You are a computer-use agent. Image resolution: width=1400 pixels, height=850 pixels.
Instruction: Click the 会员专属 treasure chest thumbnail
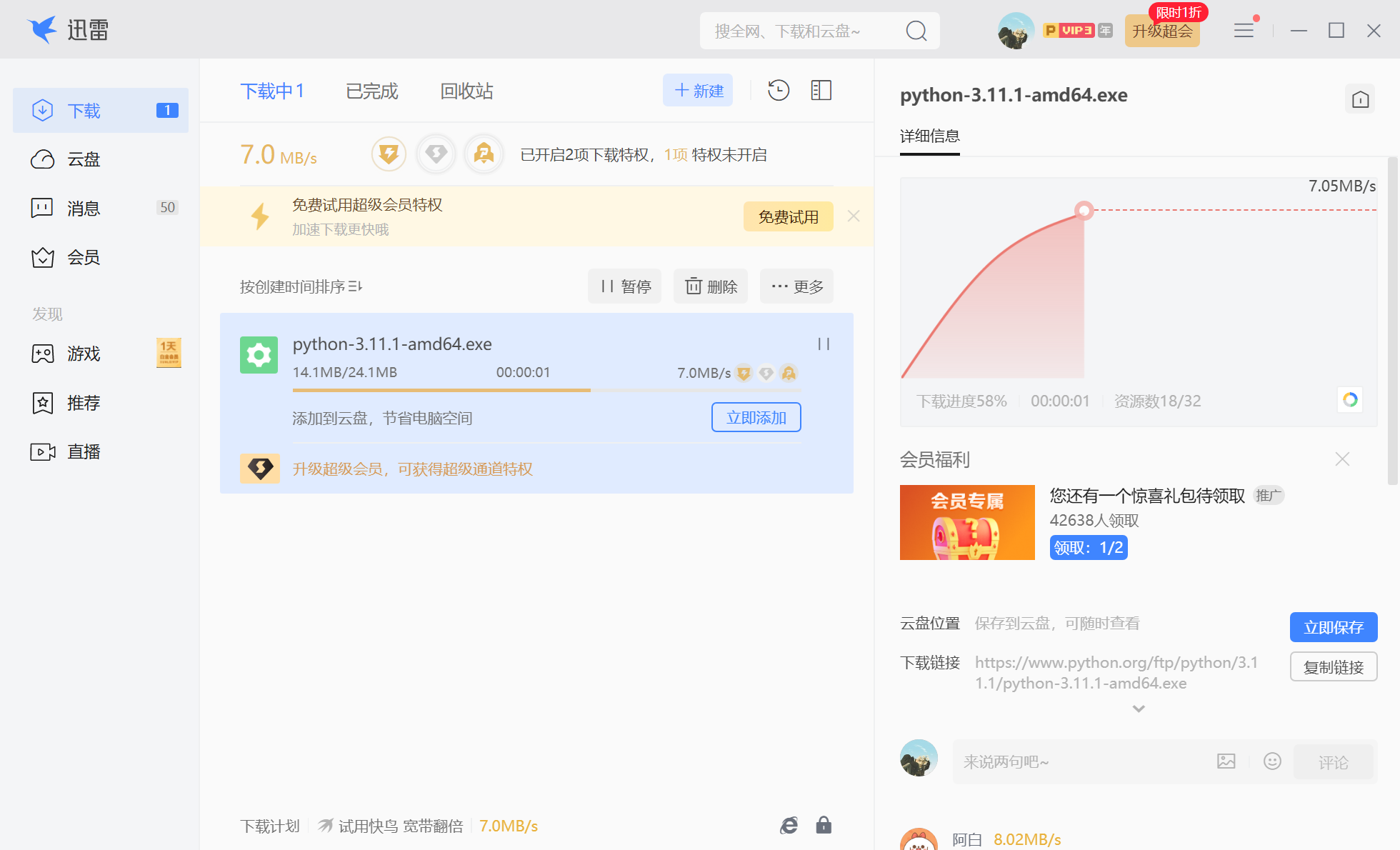tap(967, 522)
